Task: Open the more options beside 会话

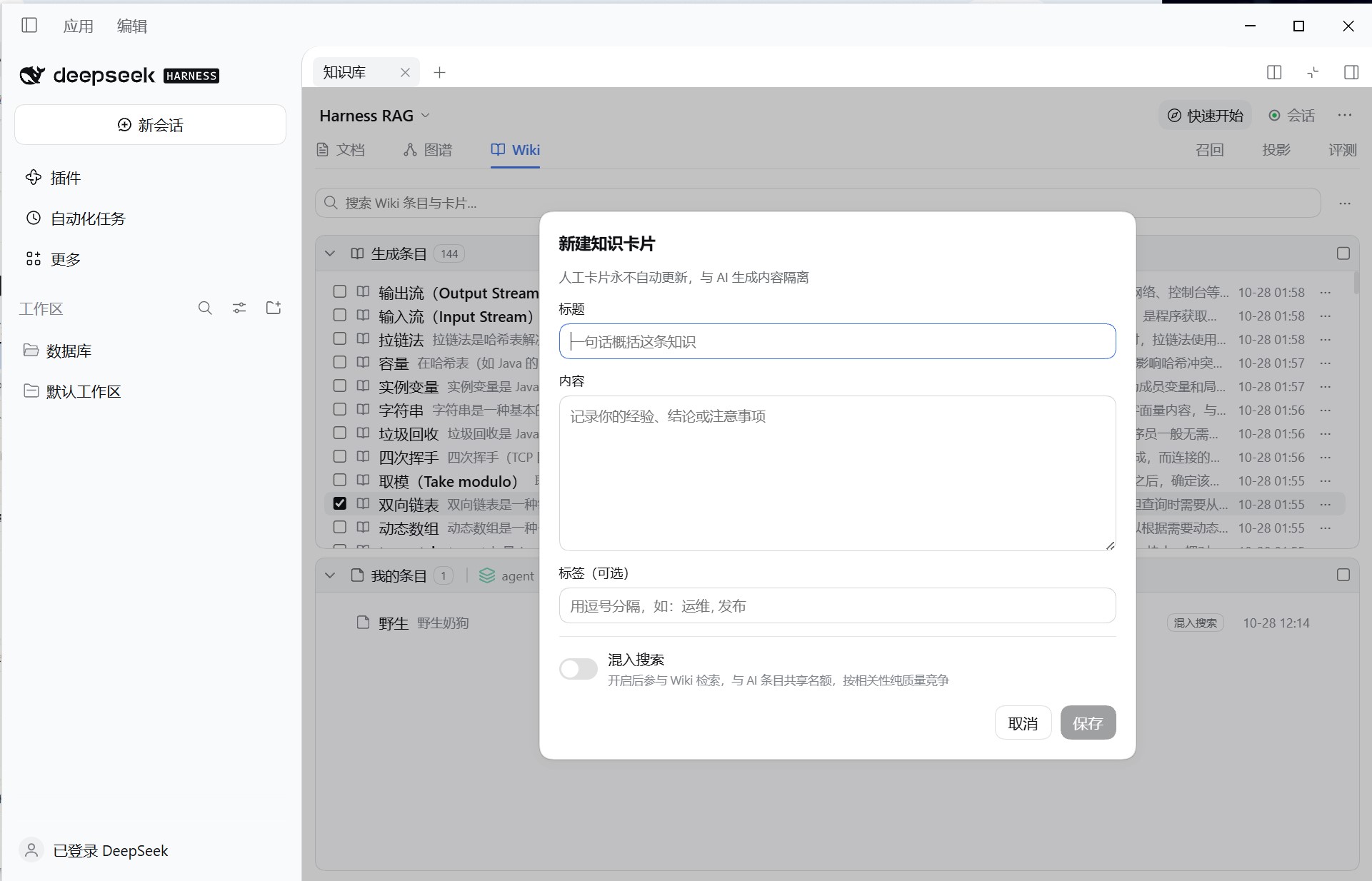Action: point(1345,115)
